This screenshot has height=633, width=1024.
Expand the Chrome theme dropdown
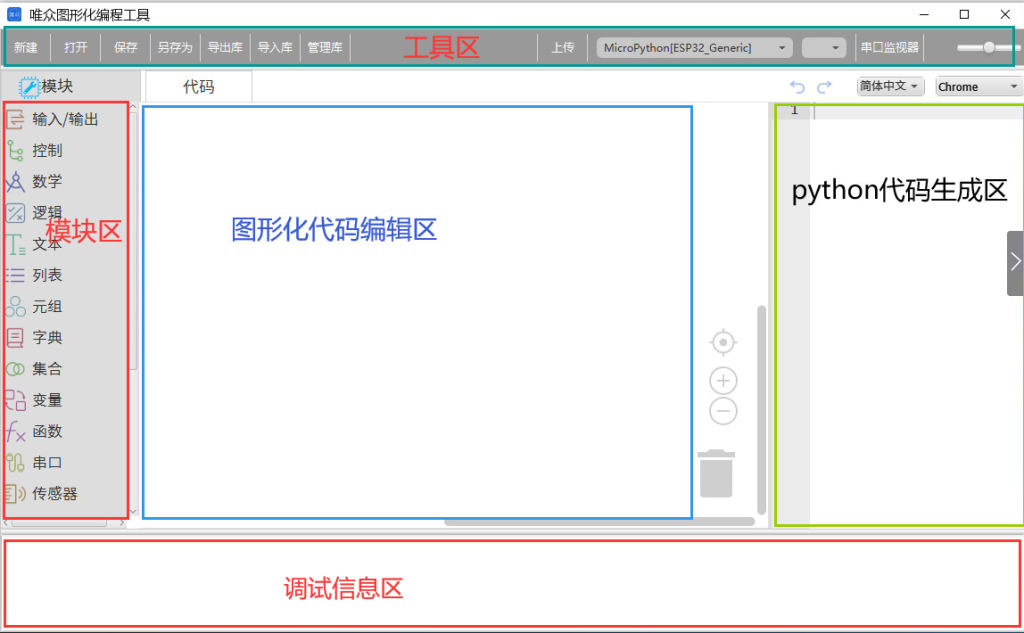[x=978, y=87]
